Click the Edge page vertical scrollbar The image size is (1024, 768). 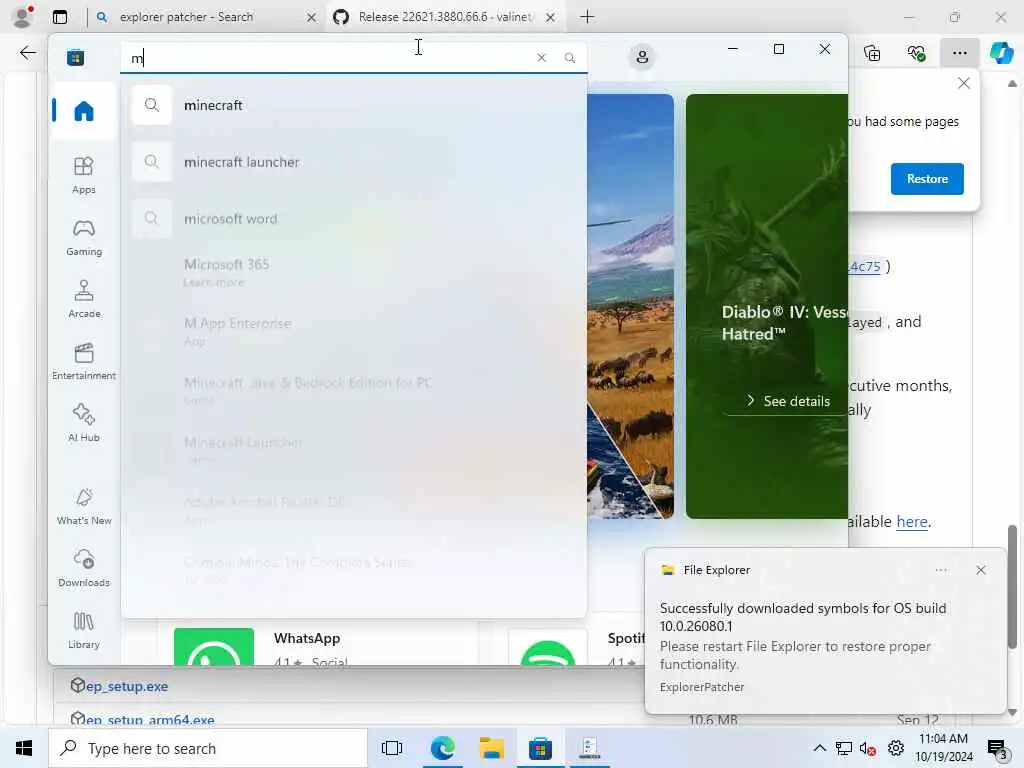pyautogui.click(x=1012, y=587)
